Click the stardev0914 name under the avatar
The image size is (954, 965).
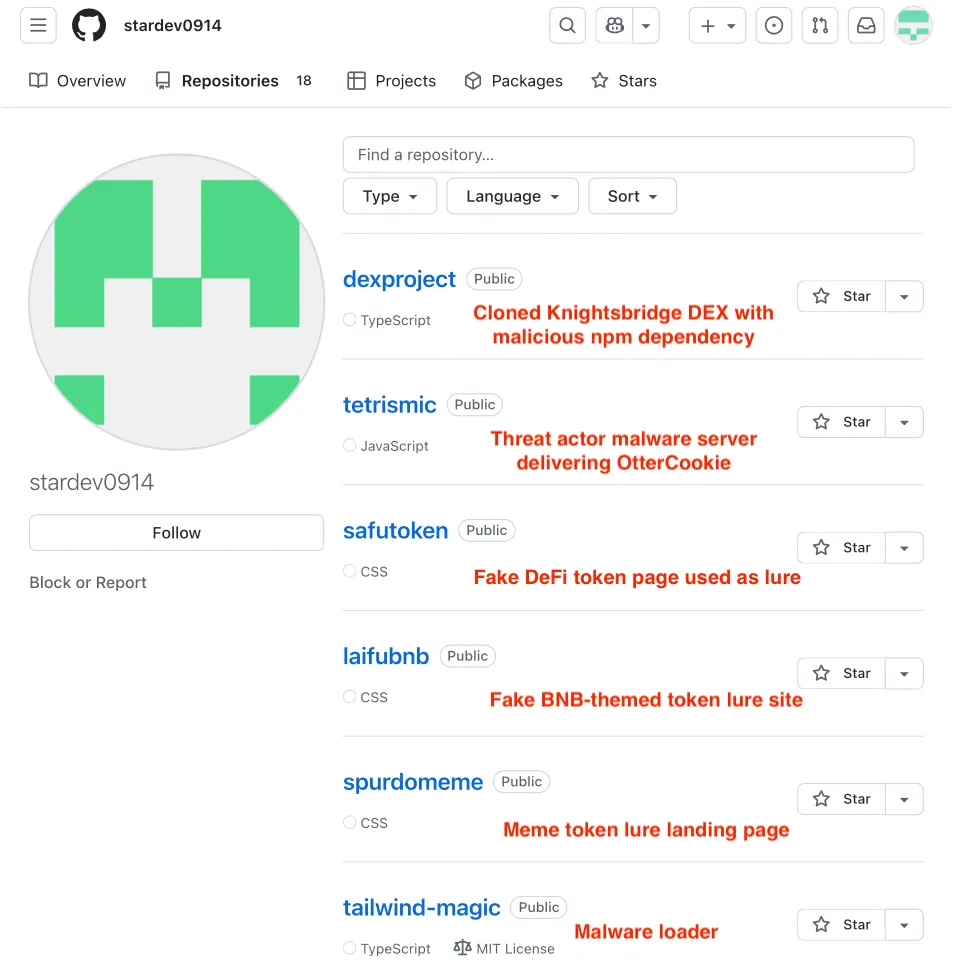[92, 482]
